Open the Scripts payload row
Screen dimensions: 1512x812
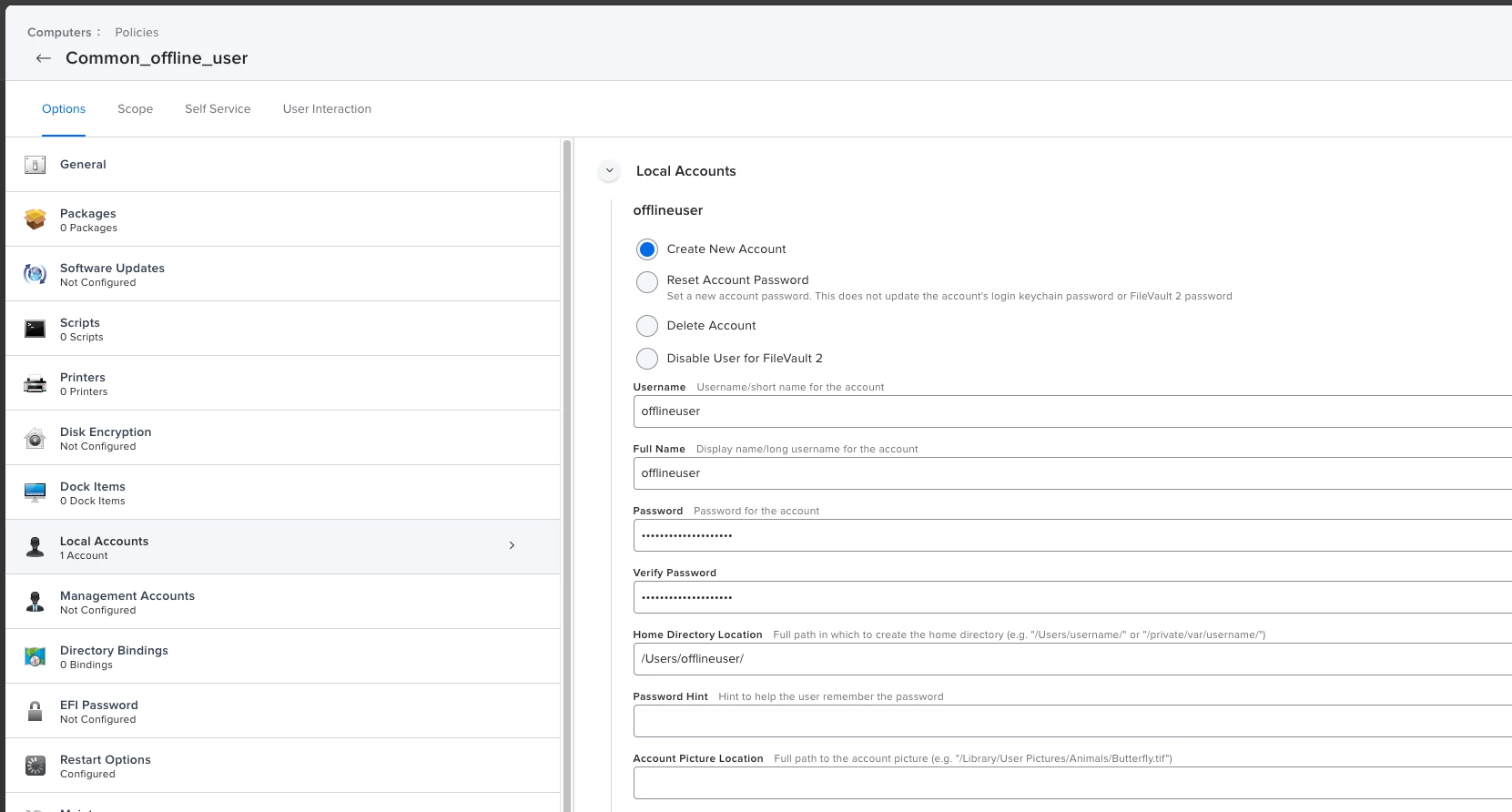[282, 329]
